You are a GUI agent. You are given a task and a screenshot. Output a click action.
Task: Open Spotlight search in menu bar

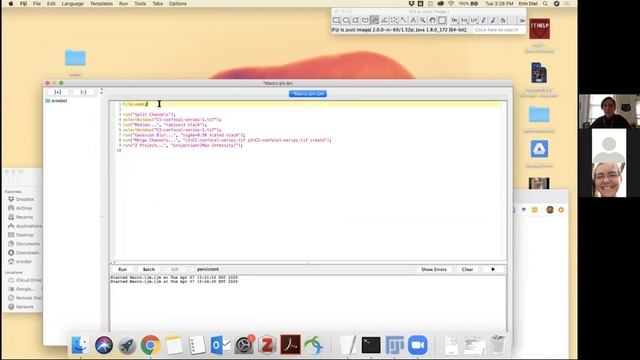click(545, 4)
